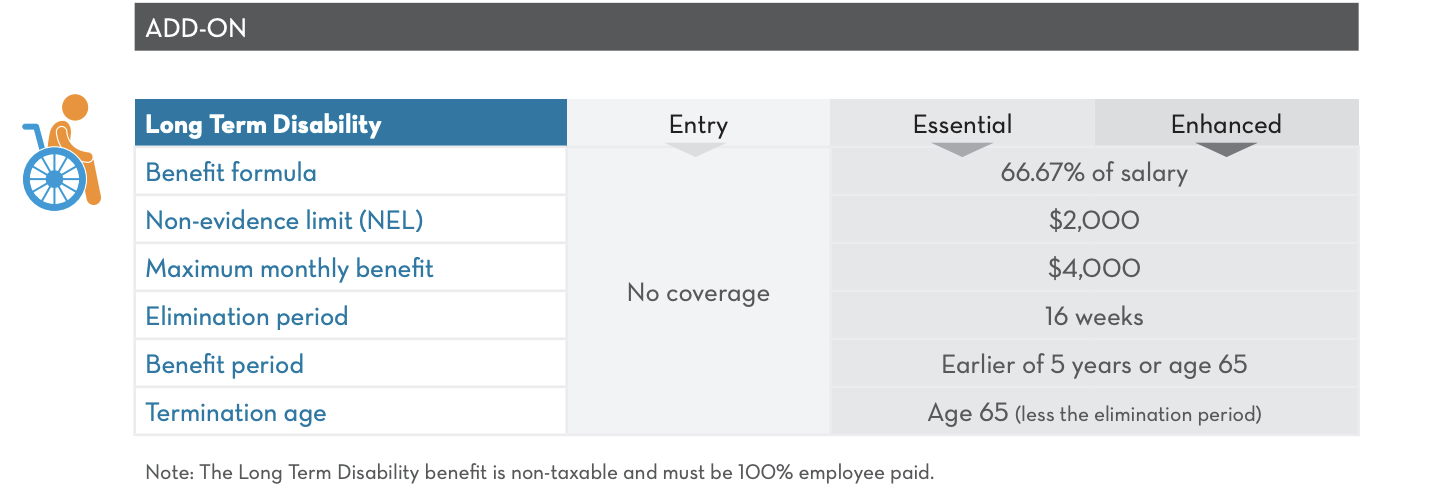
Task: Click the ADD-ON section header bar
Action: pyautogui.click(x=746, y=28)
